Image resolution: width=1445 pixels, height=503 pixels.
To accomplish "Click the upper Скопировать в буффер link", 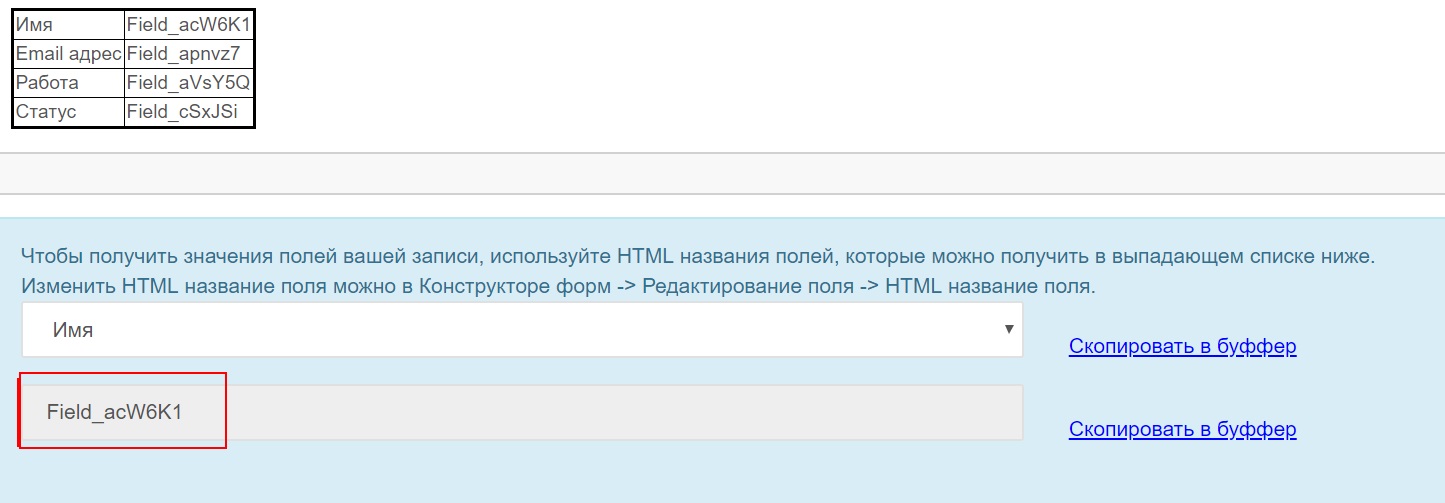I will pyautogui.click(x=1182, y=347).
